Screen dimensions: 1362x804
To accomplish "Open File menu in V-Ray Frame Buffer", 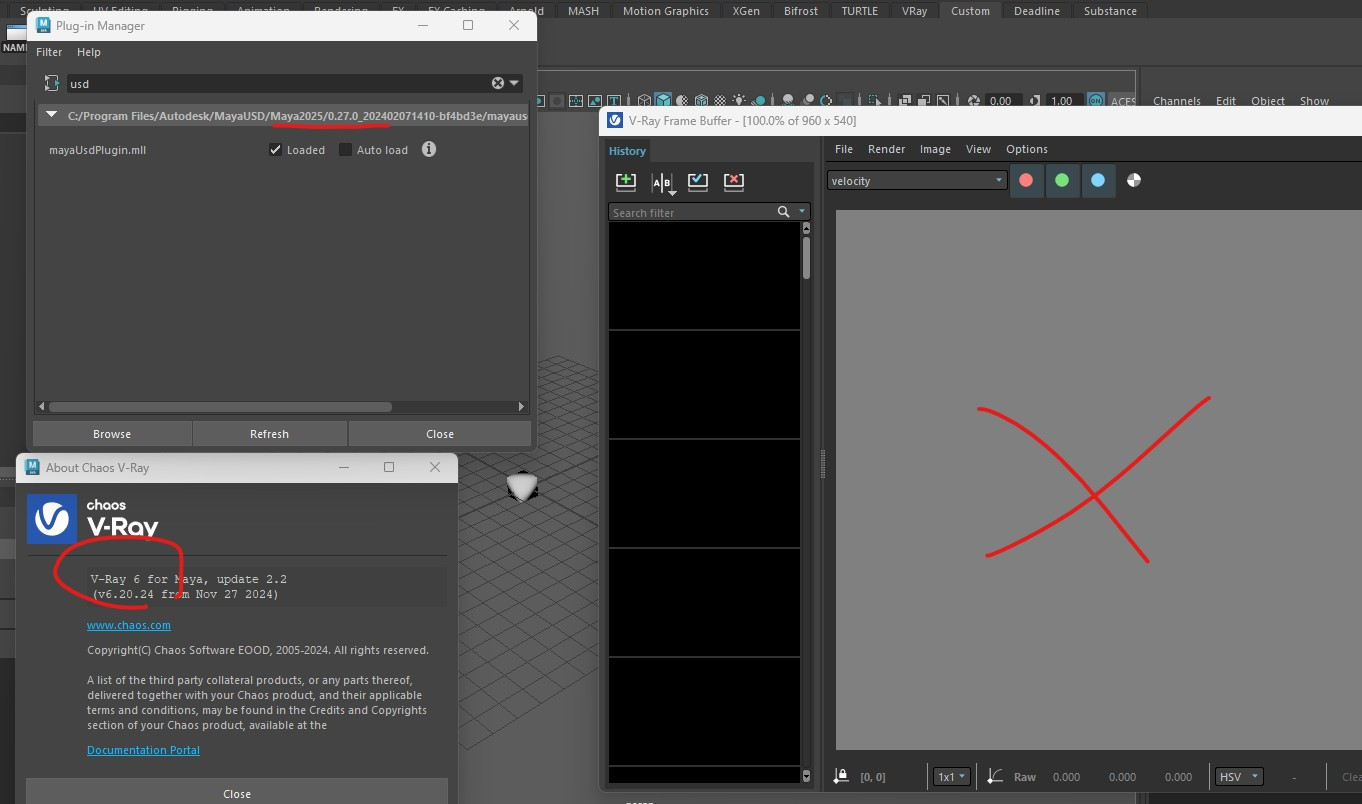I will [x=844, y=149].
